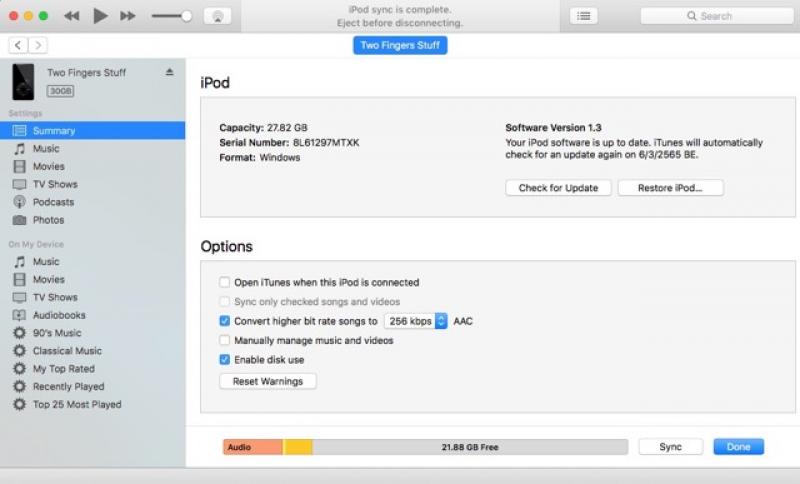Select Top 25 Most Played playlist

pos(77,404)
